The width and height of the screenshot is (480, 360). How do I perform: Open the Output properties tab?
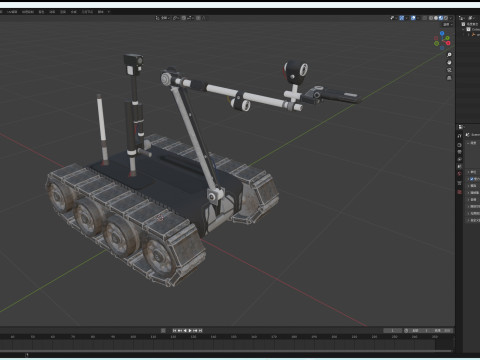(x=459, y=152)
